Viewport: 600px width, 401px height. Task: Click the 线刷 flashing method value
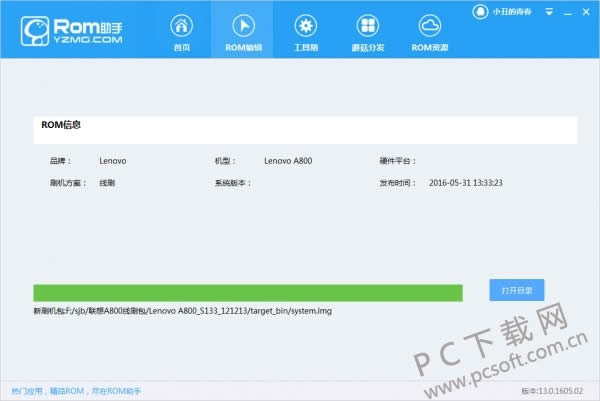[107, 183]
